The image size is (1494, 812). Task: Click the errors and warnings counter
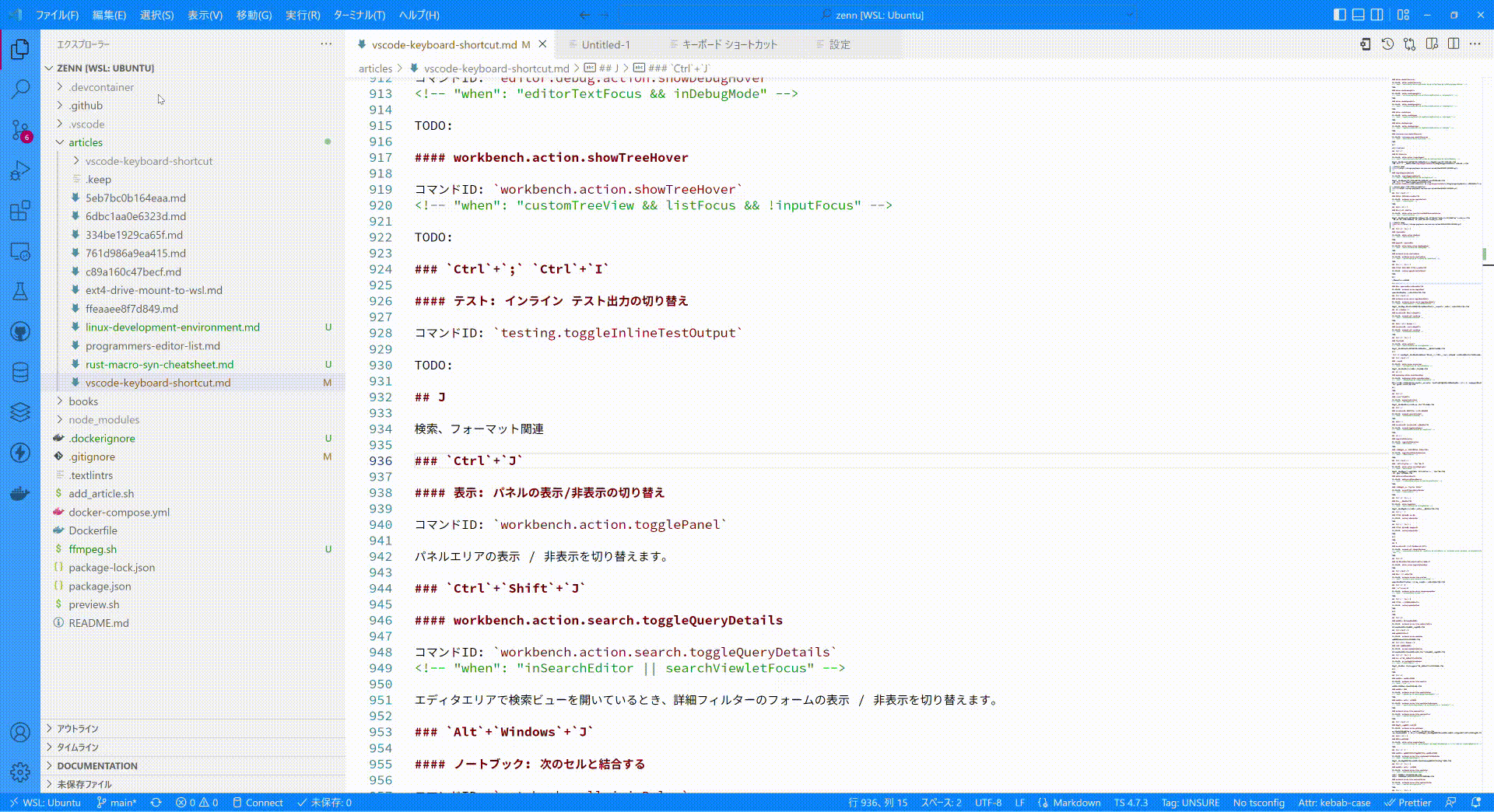tap(197, 803)
